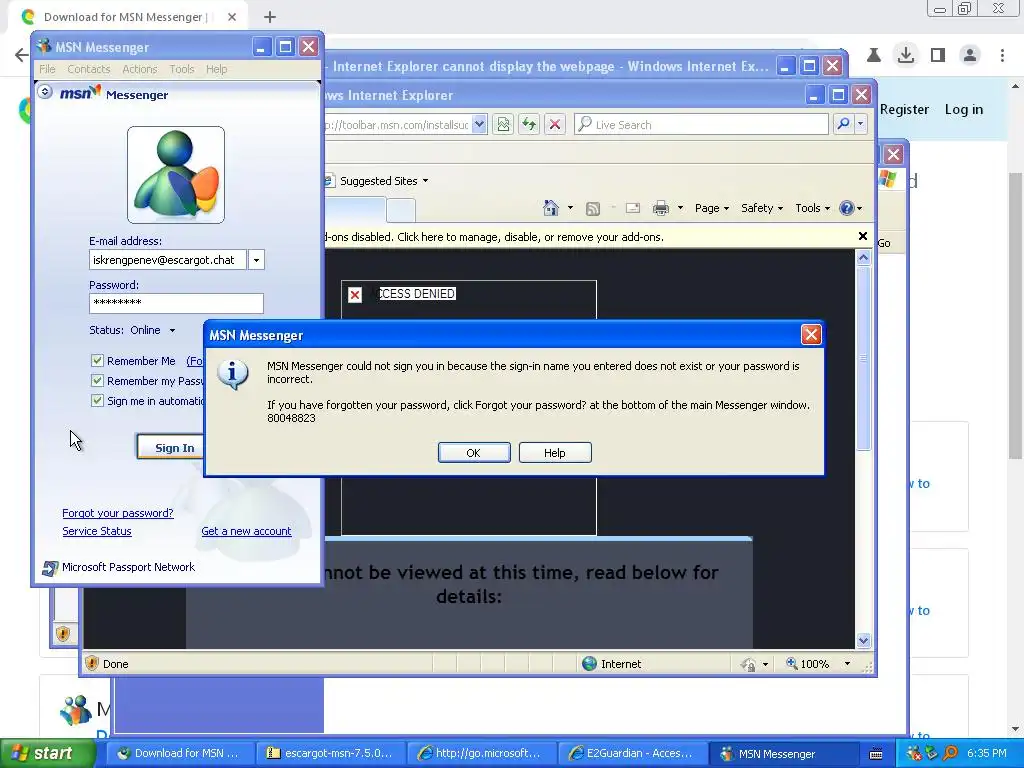Toggle the Remember Me checkbox
This screenshot has height=768, width=1024.
[97, 360]
